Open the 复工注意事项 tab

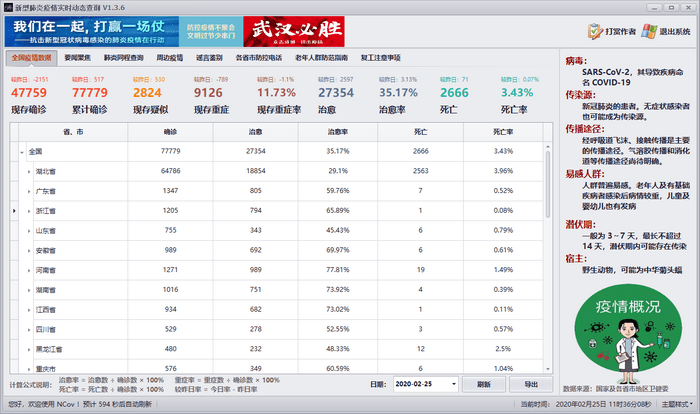pos(380,58)
